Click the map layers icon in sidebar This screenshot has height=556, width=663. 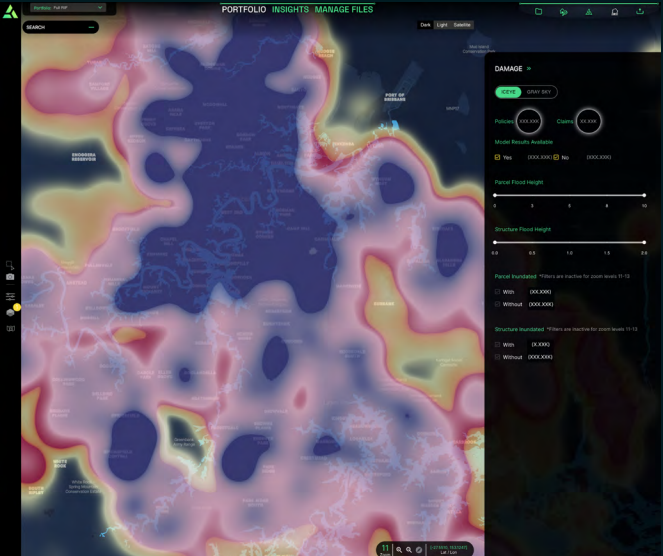point(10,312)
